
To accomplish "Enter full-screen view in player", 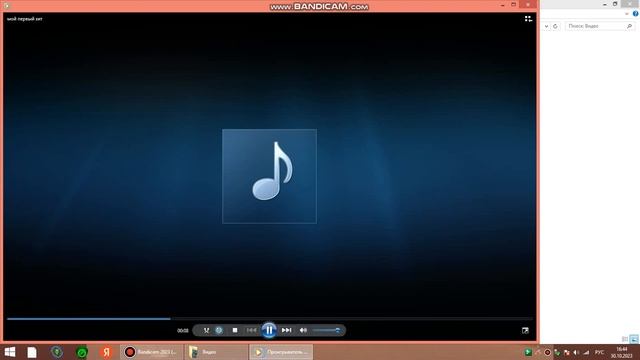I will pyautogui.click(x=525, y=330).
